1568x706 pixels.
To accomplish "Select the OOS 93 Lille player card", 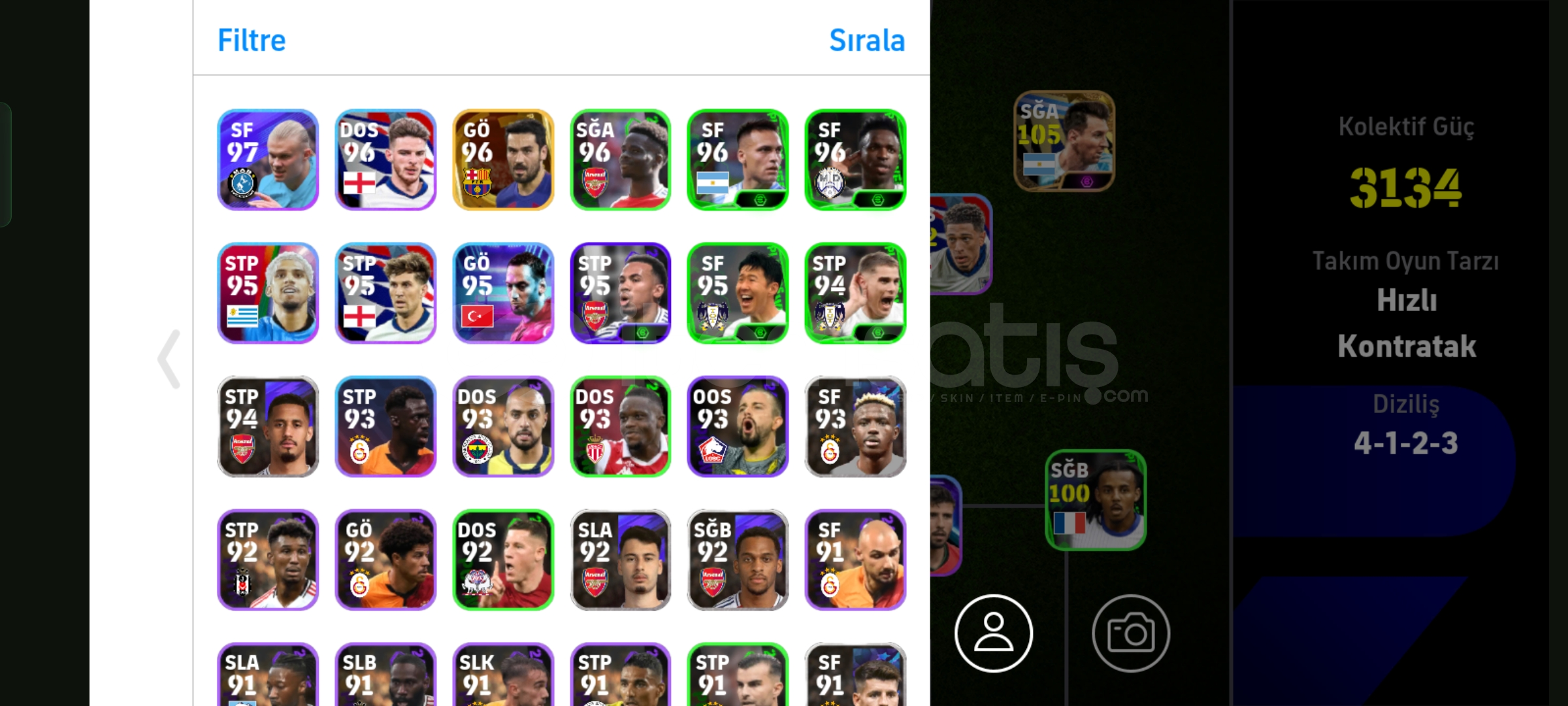I will point(738,426).
